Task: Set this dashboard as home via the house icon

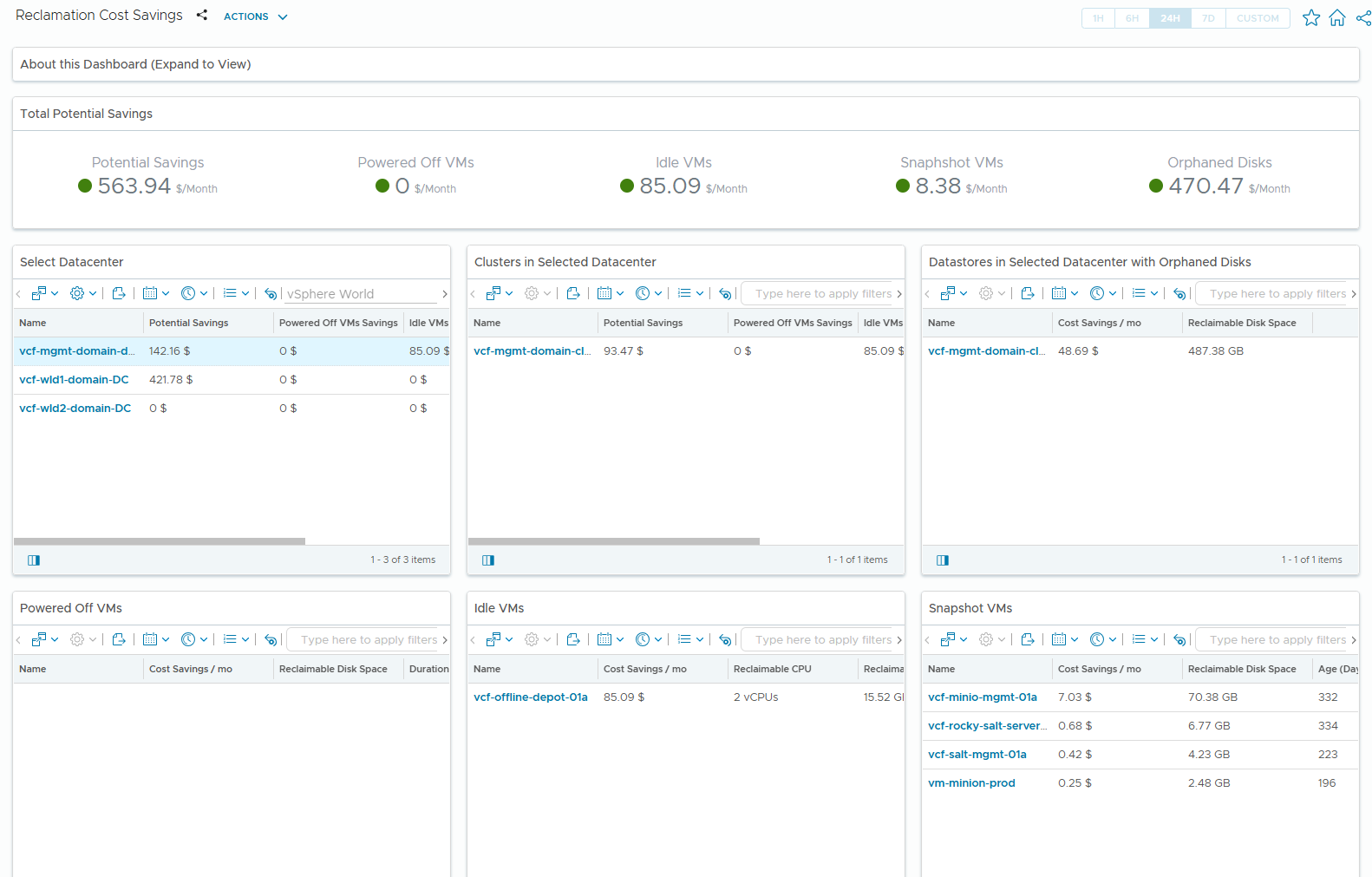Action: [x=1337, y=17]
